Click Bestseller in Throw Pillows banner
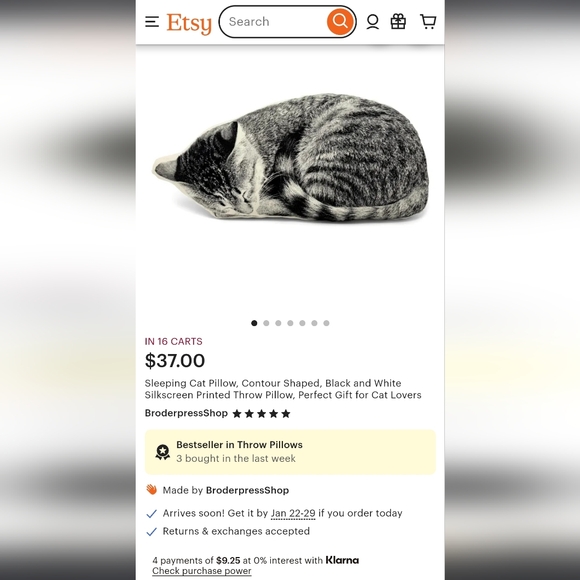This screenshot has width=580, height=580. pos(290,452)
